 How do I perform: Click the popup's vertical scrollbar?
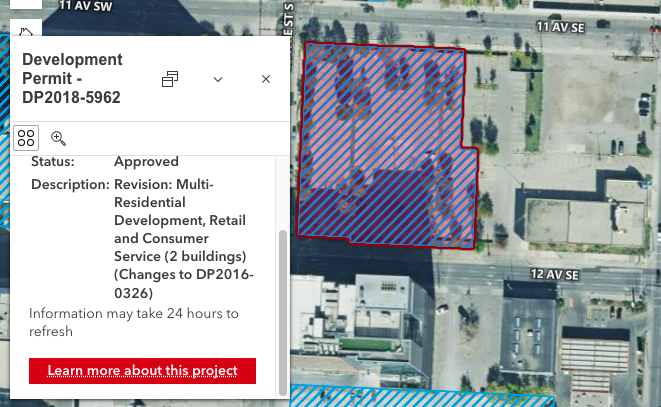tap(282, 300)
